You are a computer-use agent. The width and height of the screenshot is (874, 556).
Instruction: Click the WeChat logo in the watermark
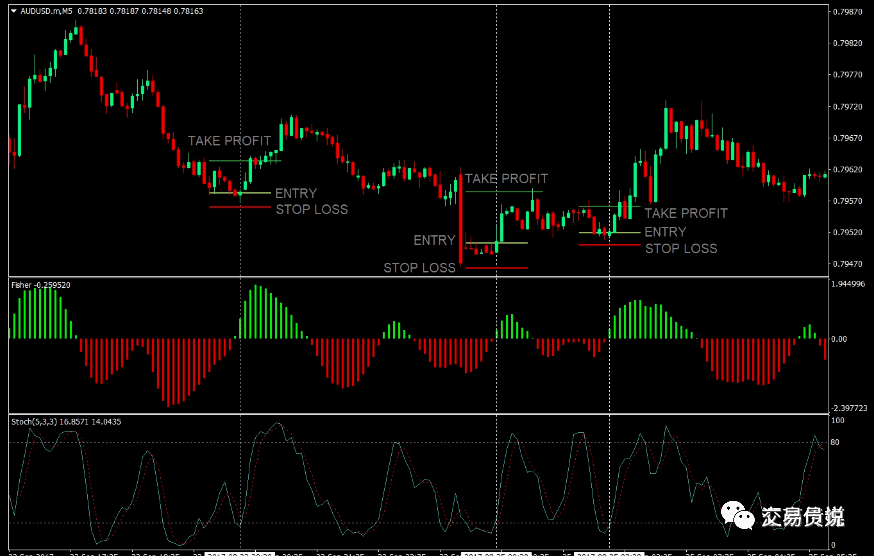[x=742, y=516]
